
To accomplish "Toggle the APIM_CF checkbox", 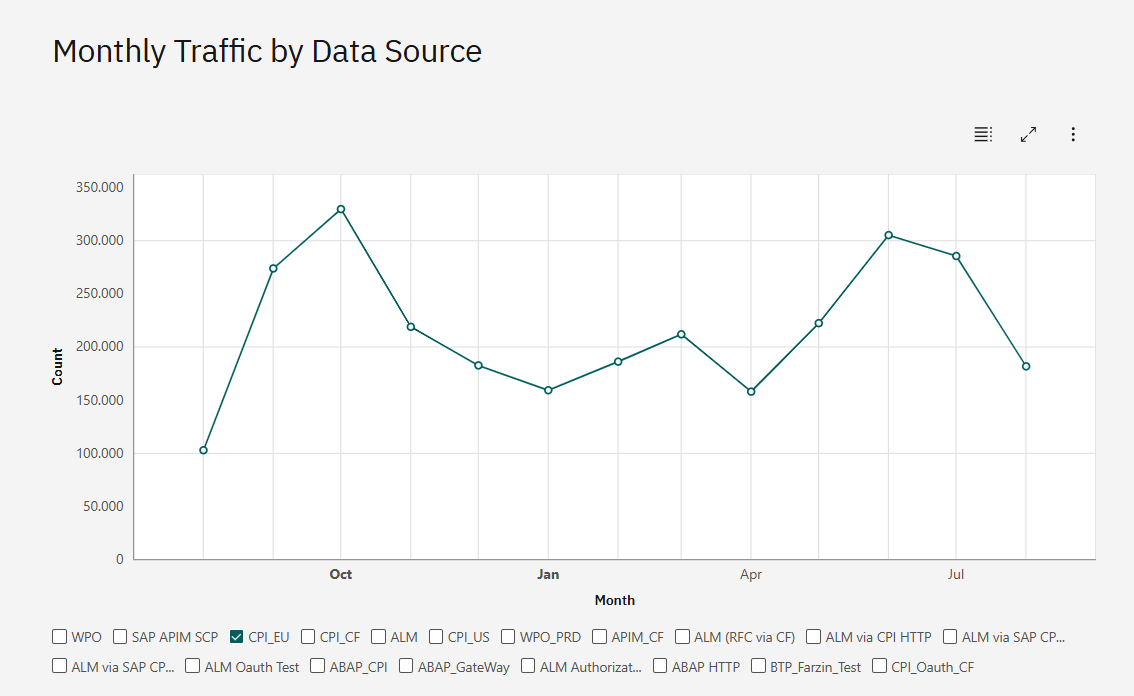I will point(600,637).
